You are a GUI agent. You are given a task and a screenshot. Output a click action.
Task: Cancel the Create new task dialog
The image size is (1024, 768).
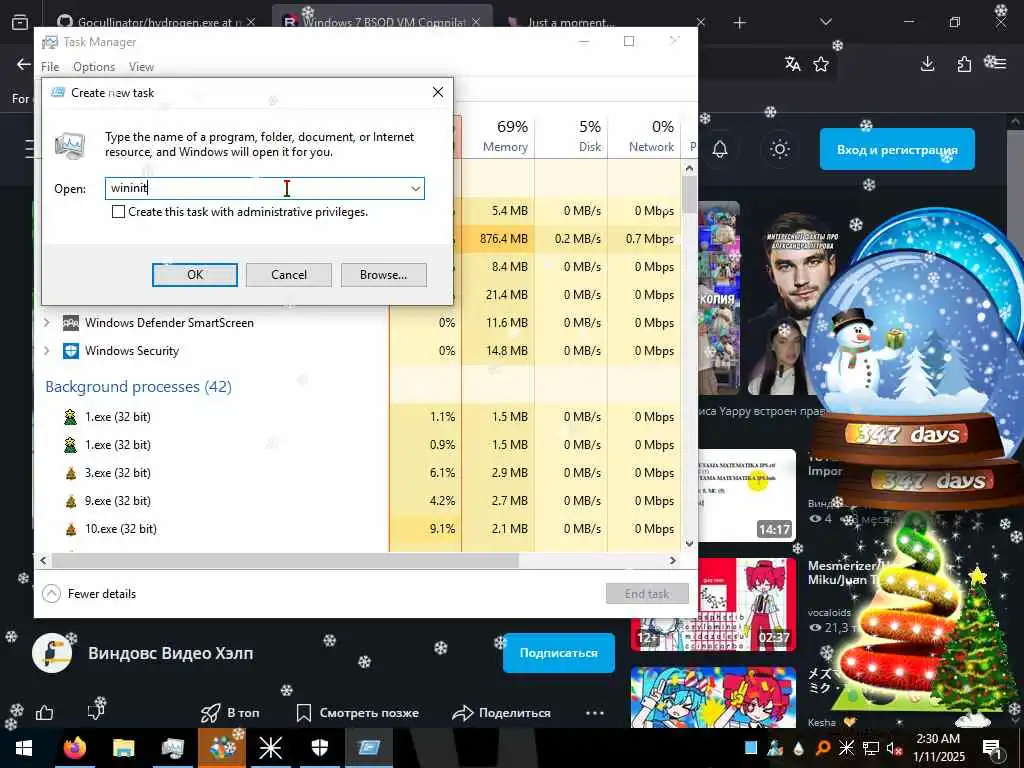tap(289, 275)
